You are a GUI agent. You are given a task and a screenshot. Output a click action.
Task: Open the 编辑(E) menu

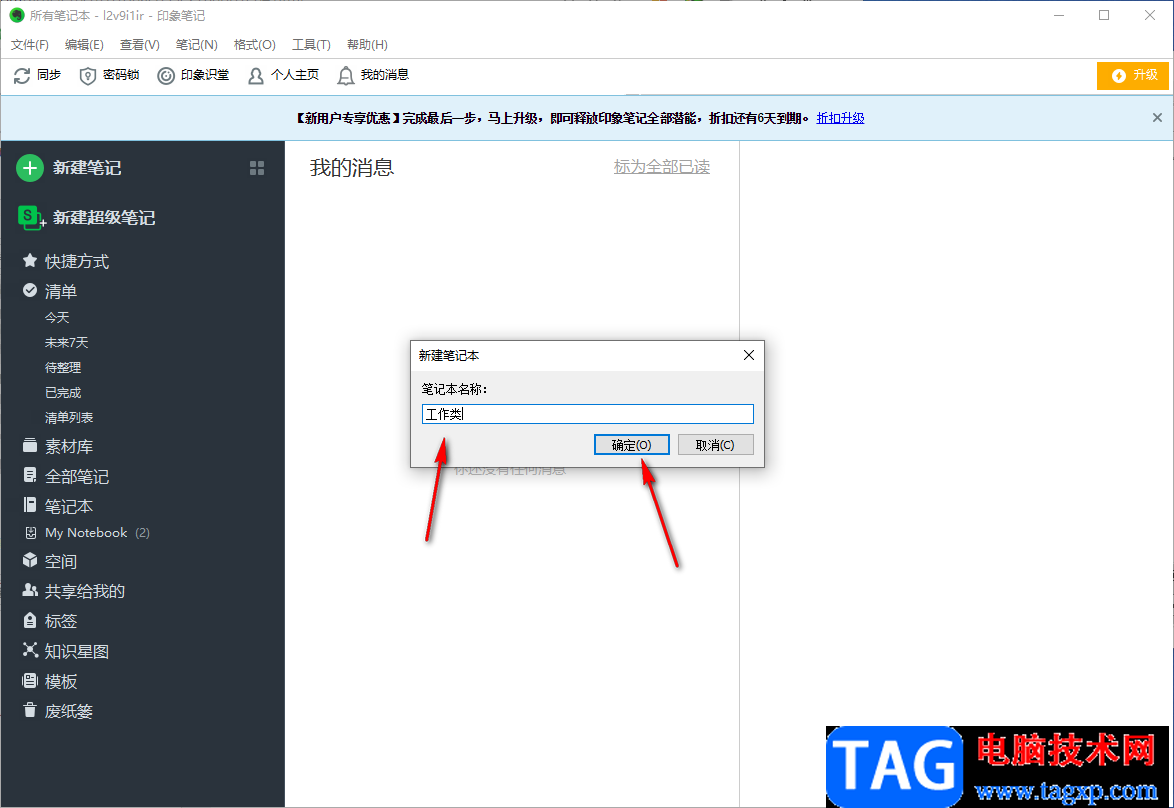(84, 45)
